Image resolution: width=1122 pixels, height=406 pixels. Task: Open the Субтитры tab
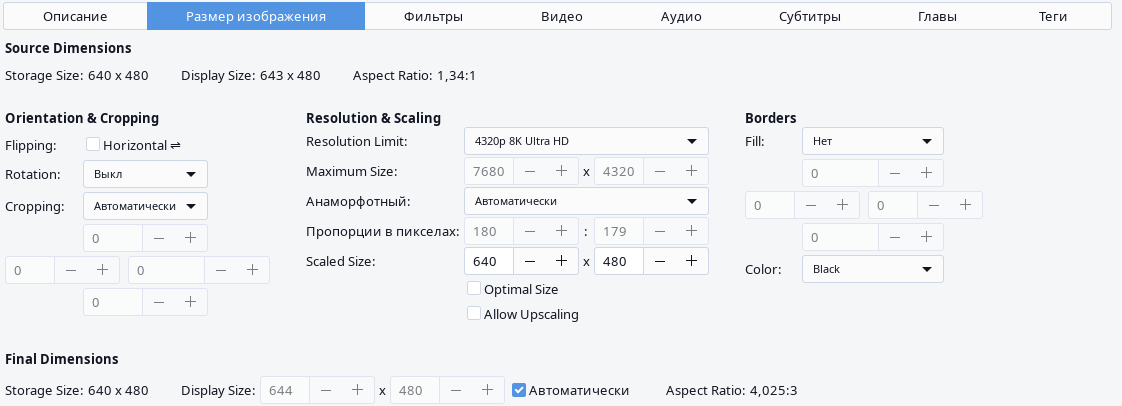809,17
